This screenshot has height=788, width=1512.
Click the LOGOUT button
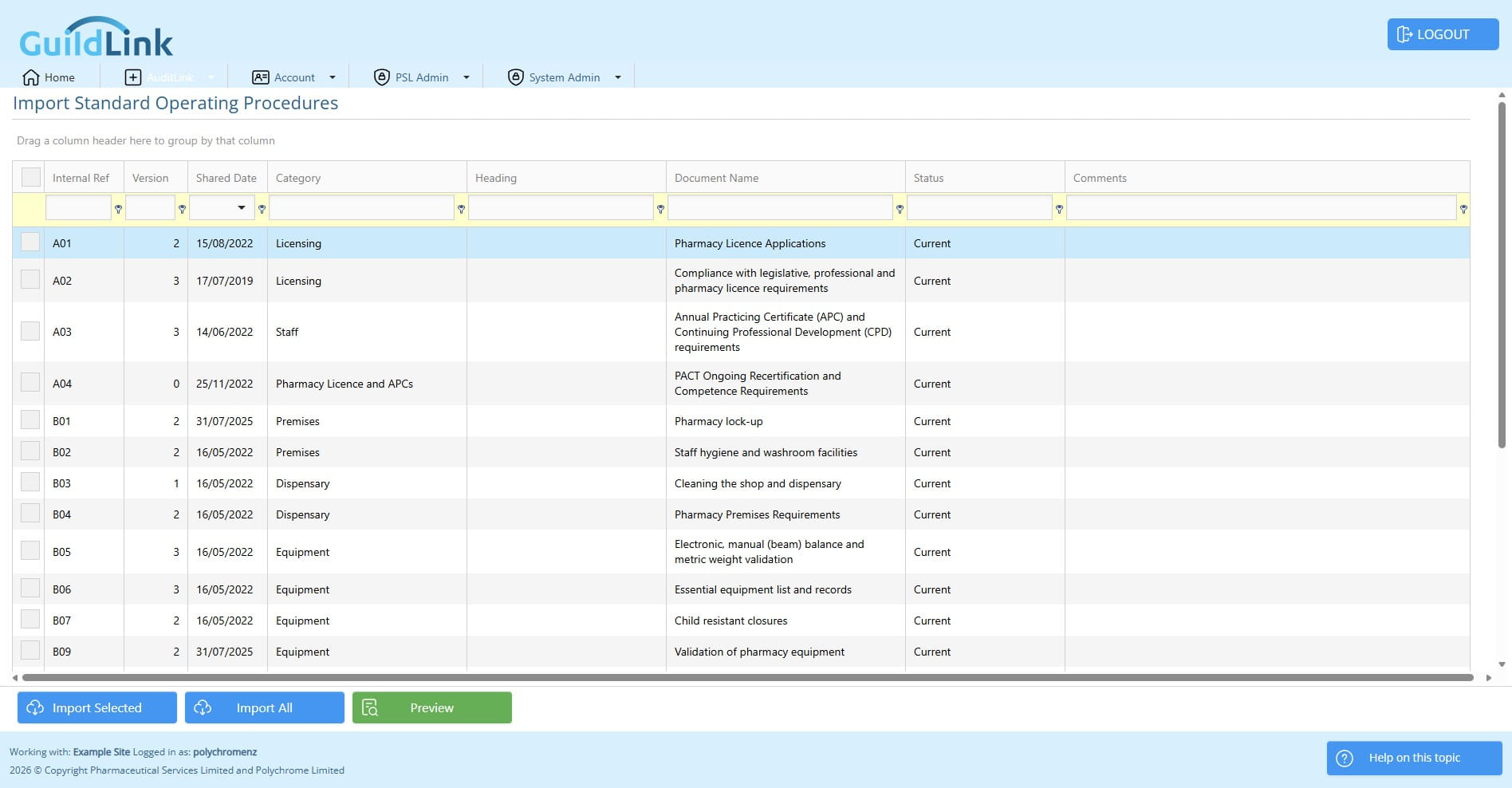point(1443,34)
